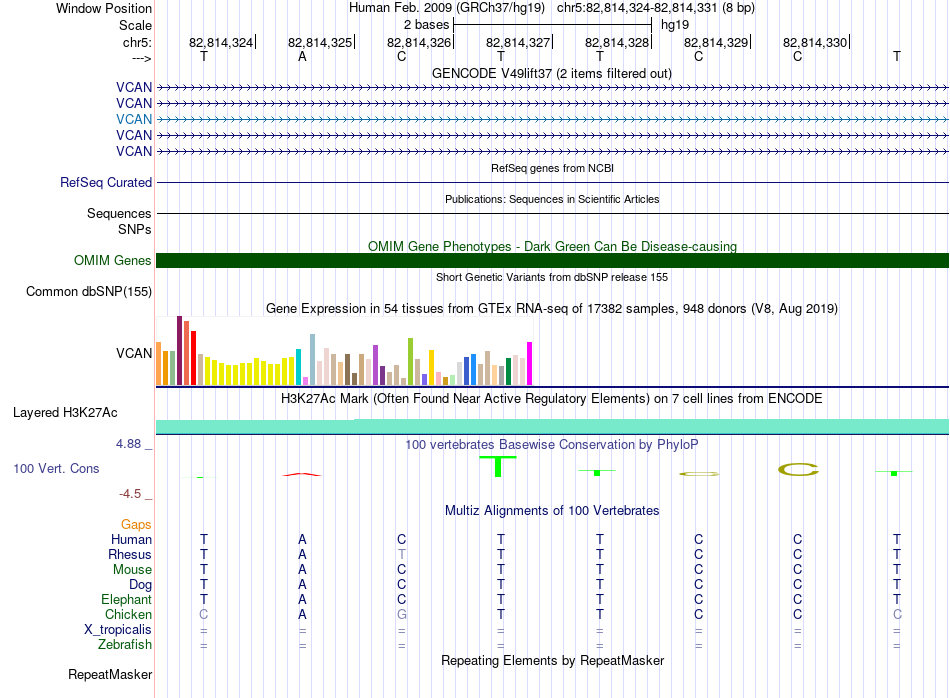Click '100 vertebrates Basewise Conservation by PhyloP' title
Image resolution: width=950 pixels, height=698 pixels.
click(x=552, y=445)
